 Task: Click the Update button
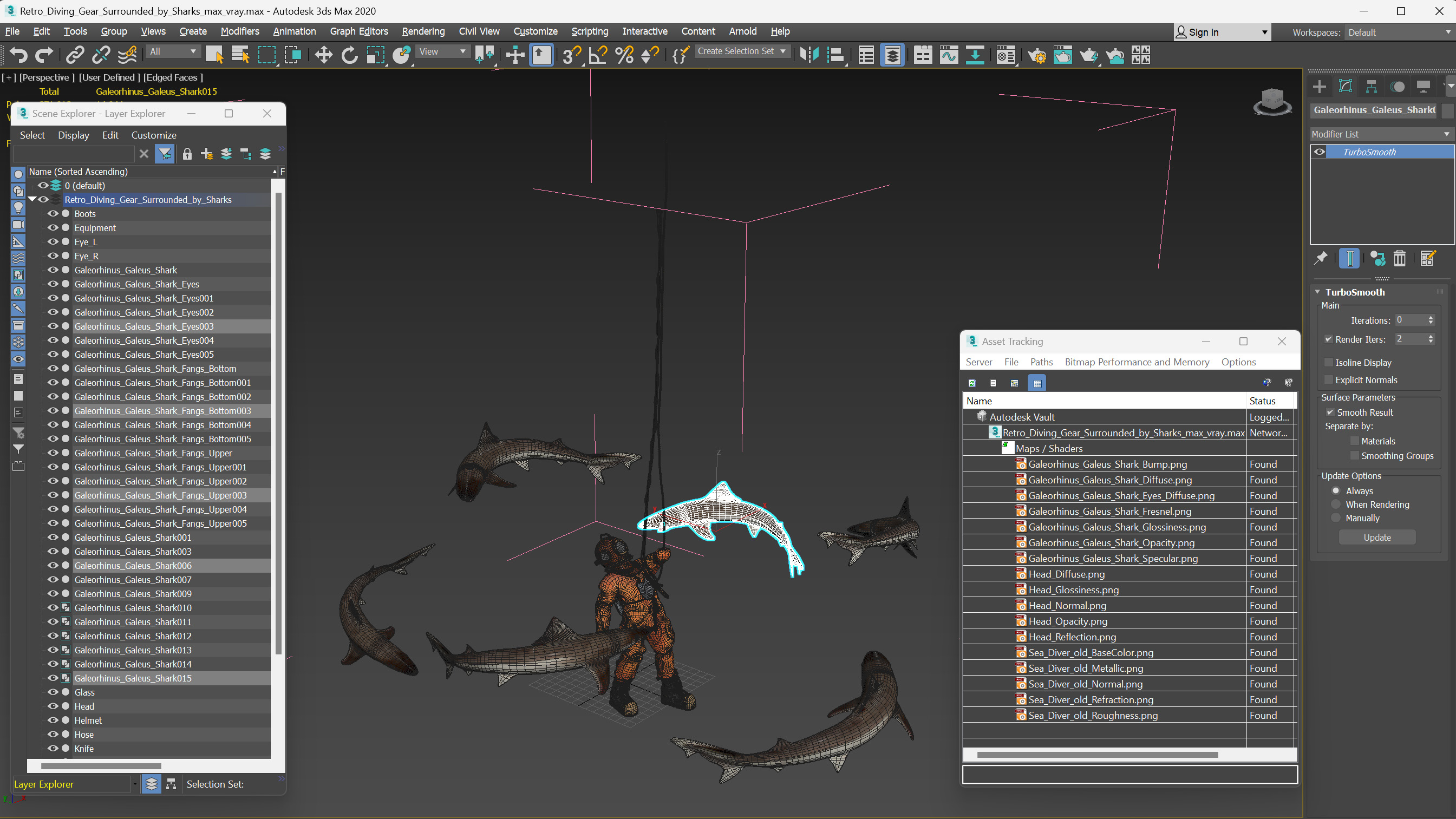tap(1377, 538)
